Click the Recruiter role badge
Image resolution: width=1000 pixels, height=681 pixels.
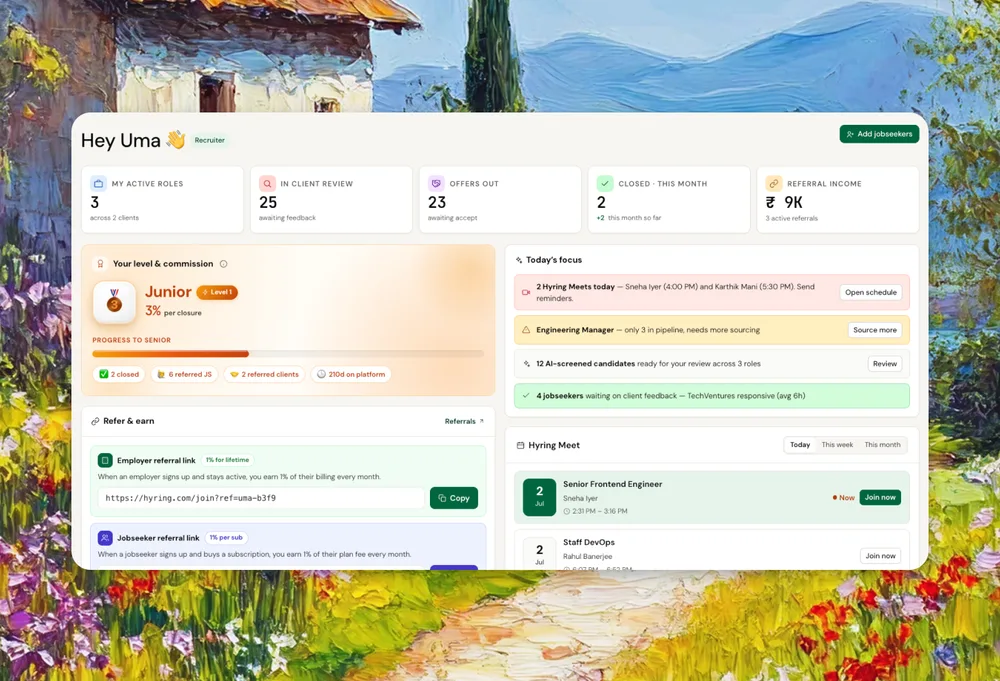pyautogui.click(x=209, y=140)
